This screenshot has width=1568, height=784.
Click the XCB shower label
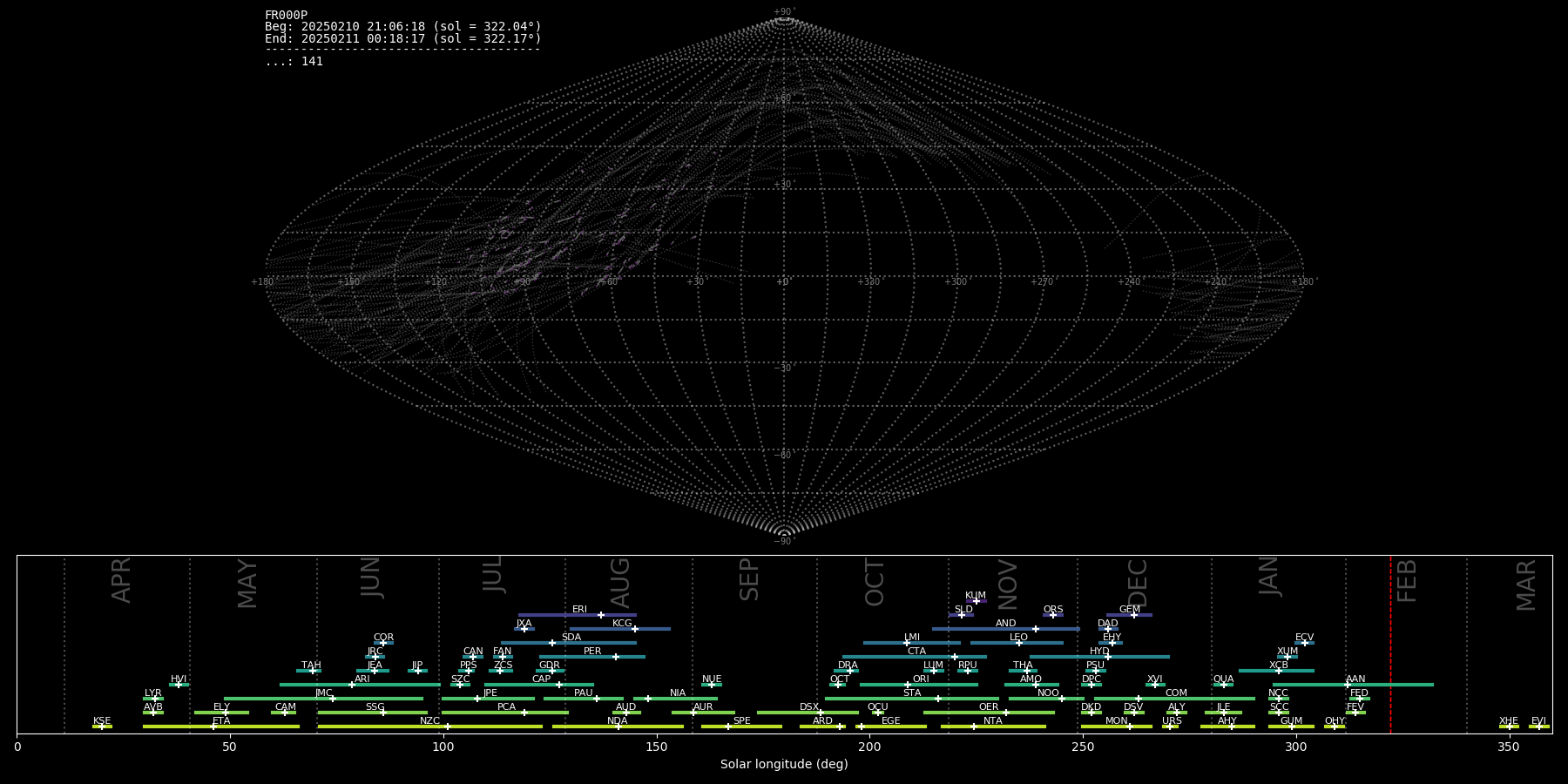(1278, 665)
